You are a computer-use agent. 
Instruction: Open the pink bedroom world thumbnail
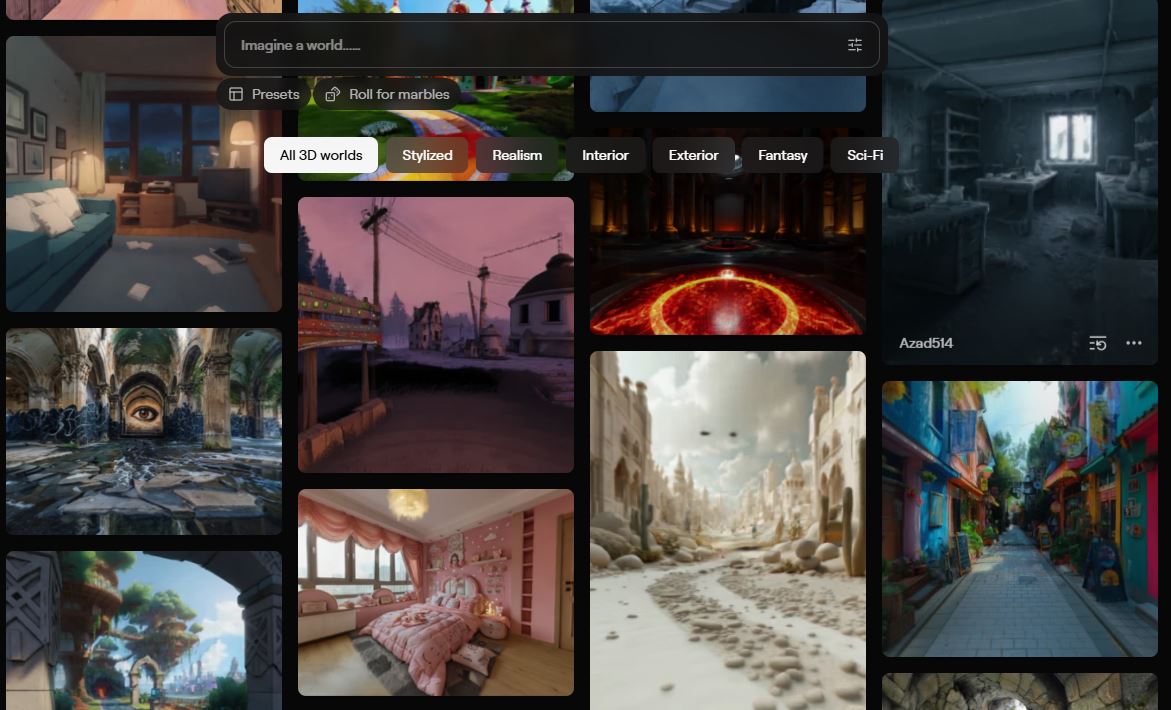point(435,592)
